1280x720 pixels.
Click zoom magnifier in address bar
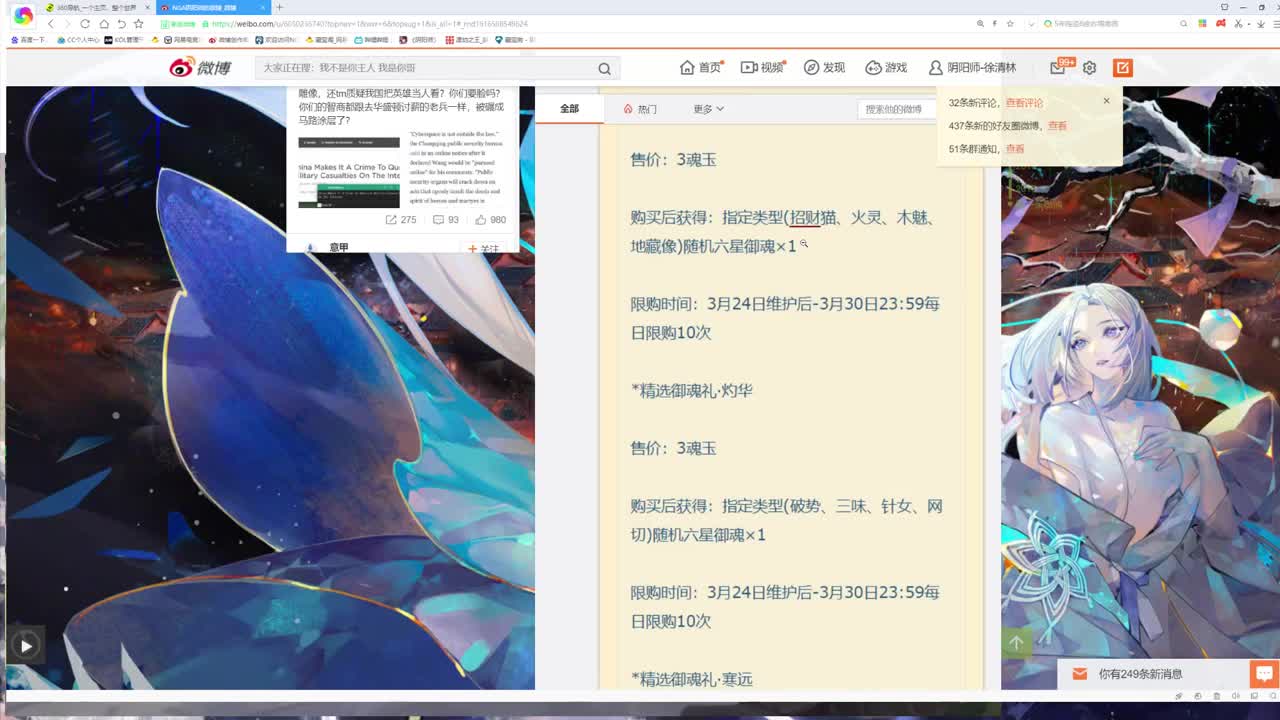pyautogui.click(x=980, y=23)
